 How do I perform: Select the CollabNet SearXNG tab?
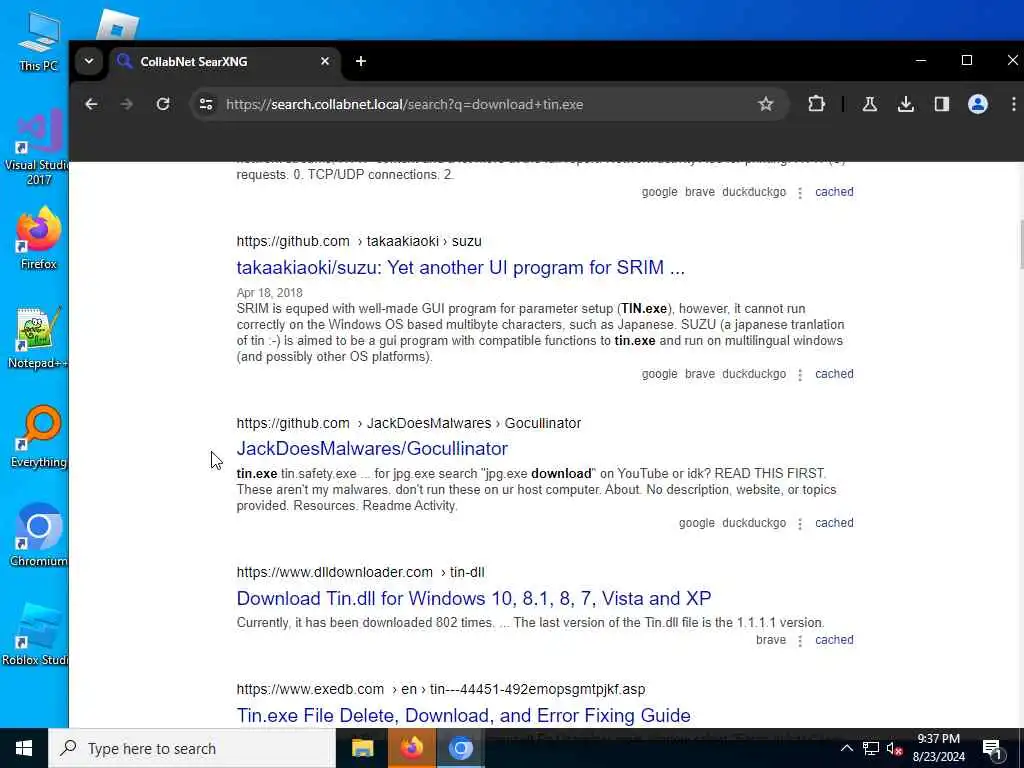pos(224,62)
